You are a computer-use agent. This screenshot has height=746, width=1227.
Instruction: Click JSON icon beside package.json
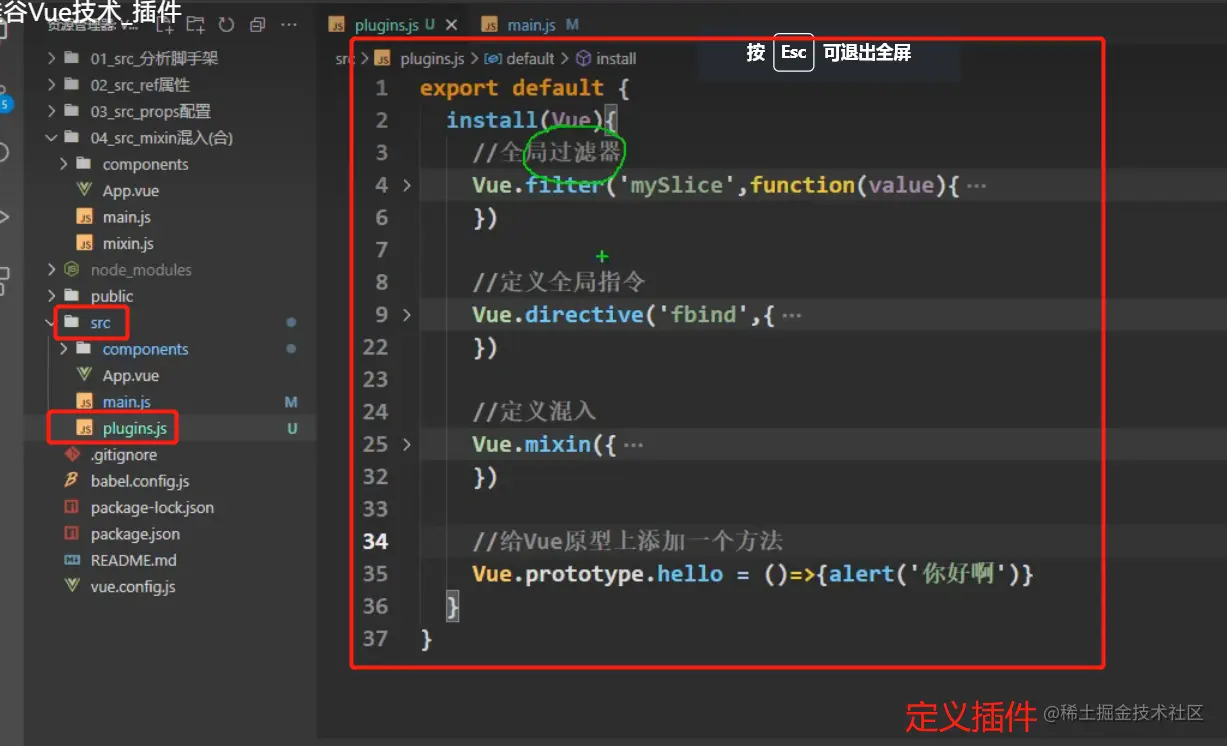(71, 534)
